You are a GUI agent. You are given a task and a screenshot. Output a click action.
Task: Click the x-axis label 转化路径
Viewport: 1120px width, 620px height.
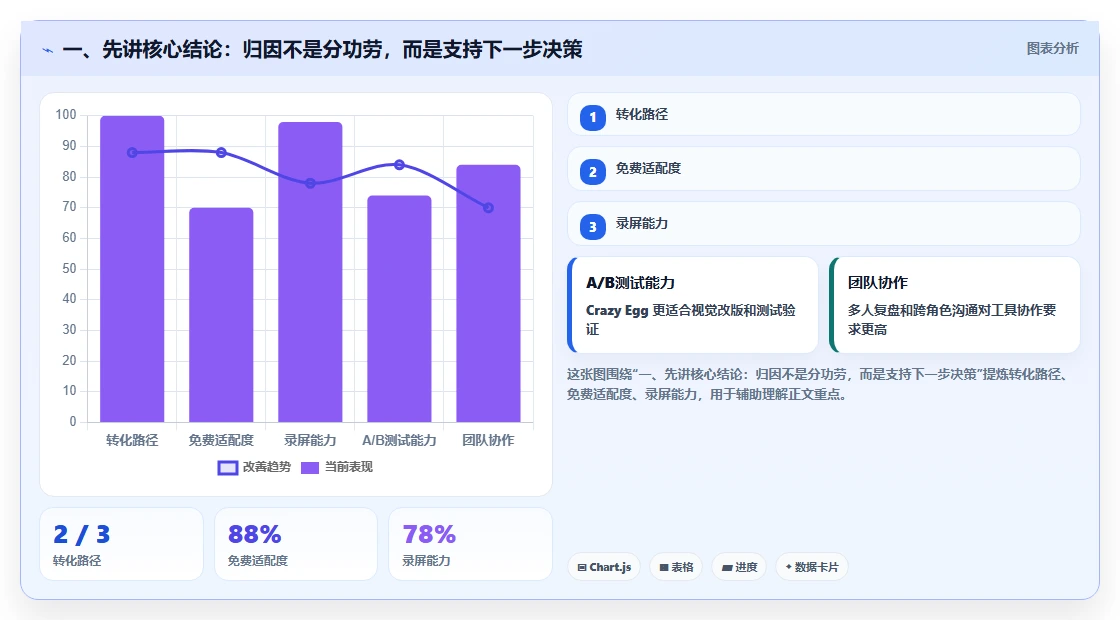tap(132, 441)
